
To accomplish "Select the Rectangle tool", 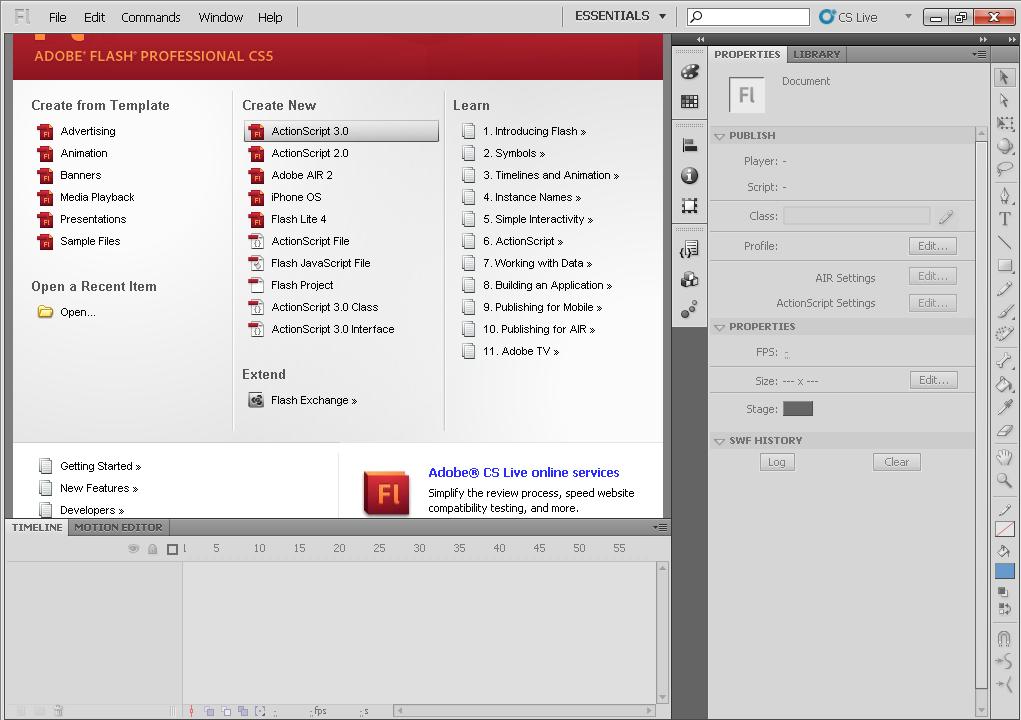I will [x=1005, y=265].
